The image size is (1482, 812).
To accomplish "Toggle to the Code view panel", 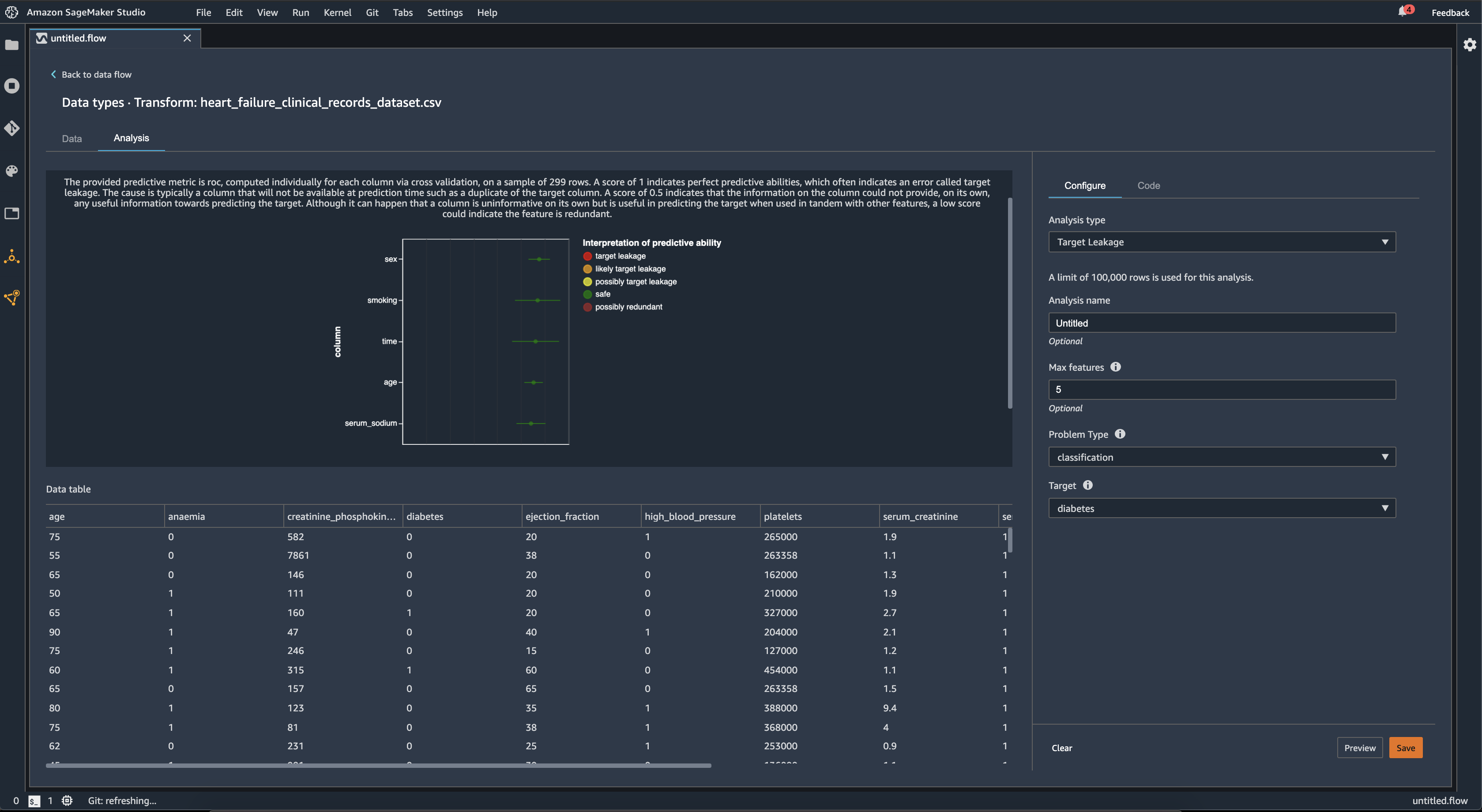I will (1148, 185).
